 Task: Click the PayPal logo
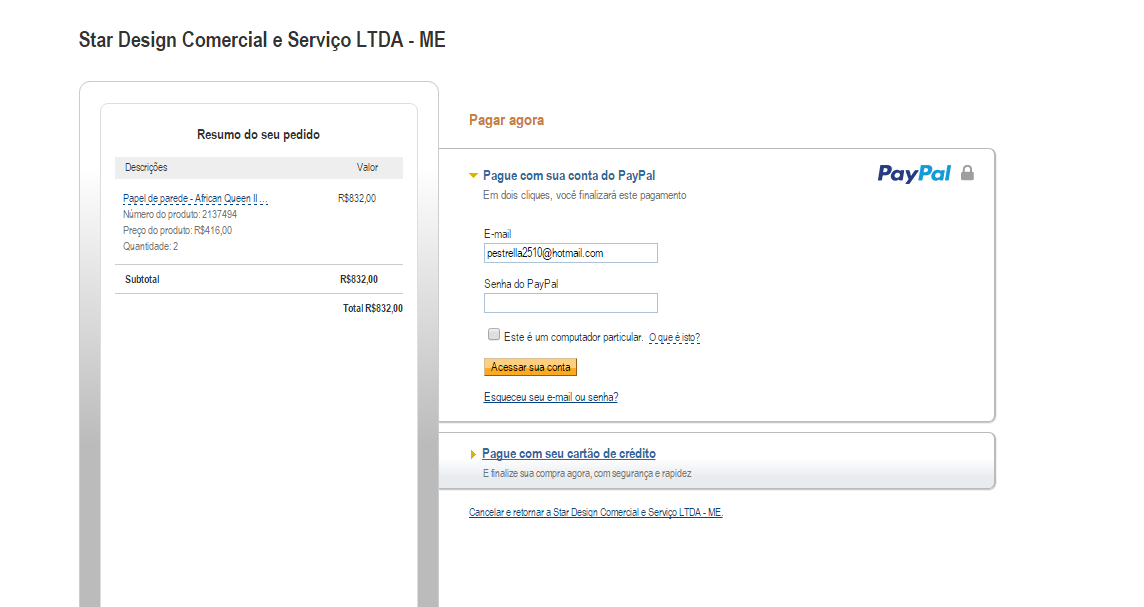[x=914, y=174]
